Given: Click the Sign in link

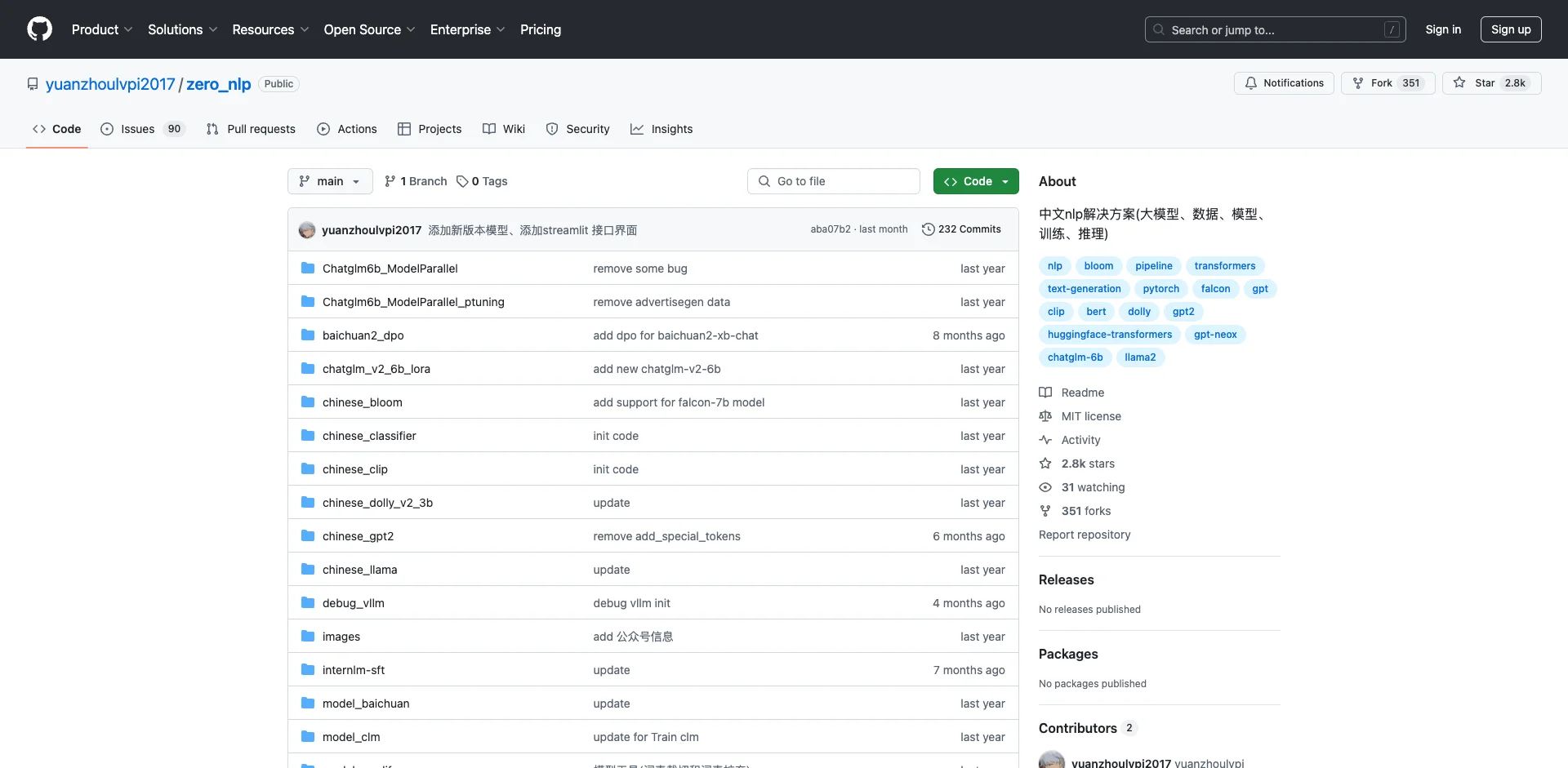Looking at the screenshot, I should point(1443,29).
